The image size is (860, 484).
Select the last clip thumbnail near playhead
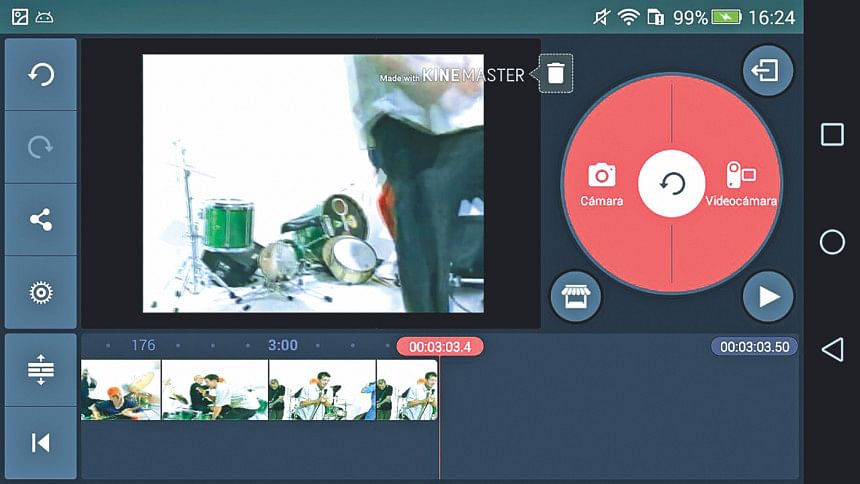407,390
